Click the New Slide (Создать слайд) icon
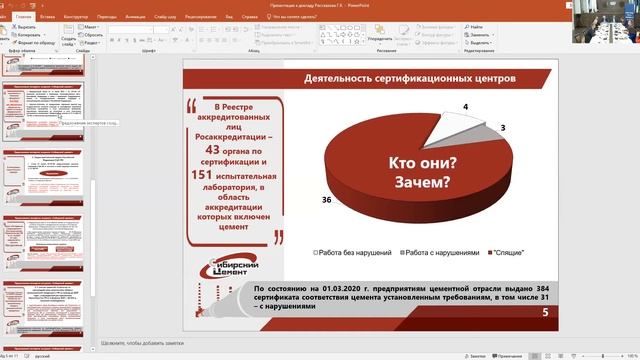Screen dimensions: 640x360 point(69,29)
